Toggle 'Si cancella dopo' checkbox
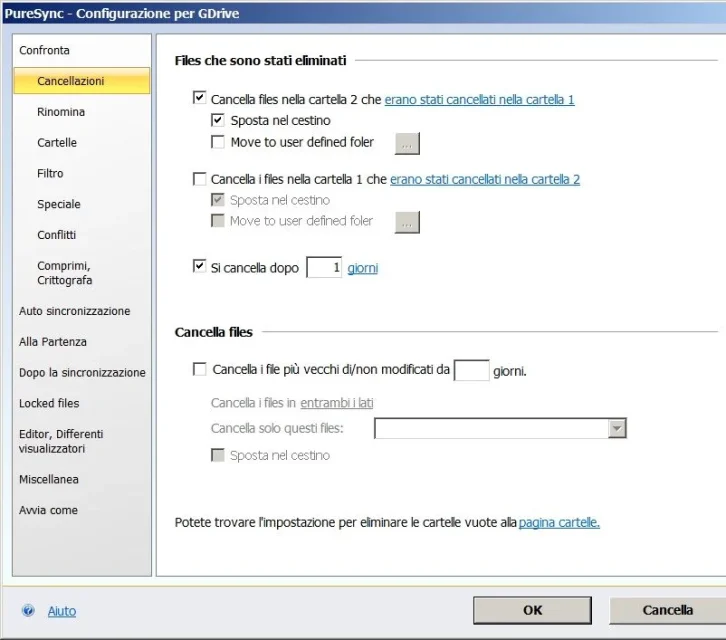This screenshot has width=726, height=640. (x=199, y=266)
